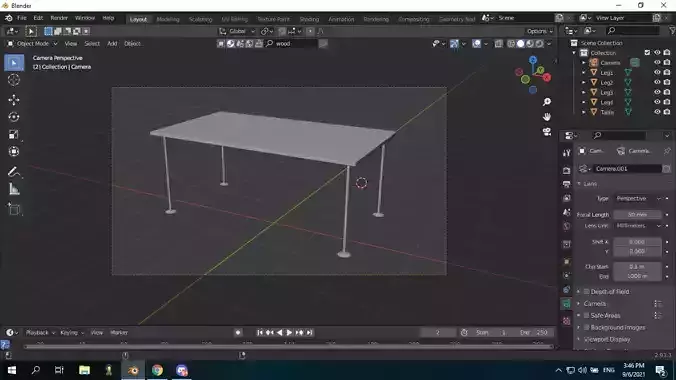Click the viewport pan hand icon
This screenshot has width=676, height=380.
pos(547,117)
